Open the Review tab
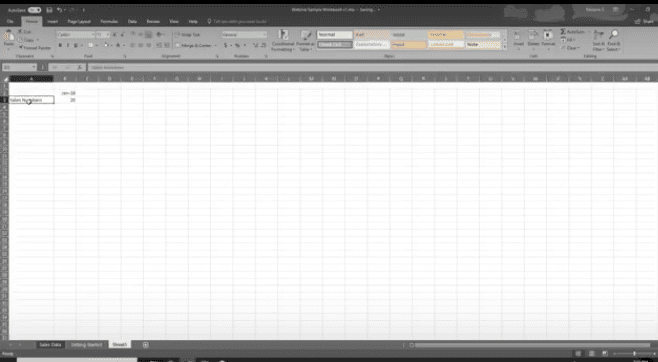Image resolution: width=658 pixels, height=362 pixels. [153, 21]
